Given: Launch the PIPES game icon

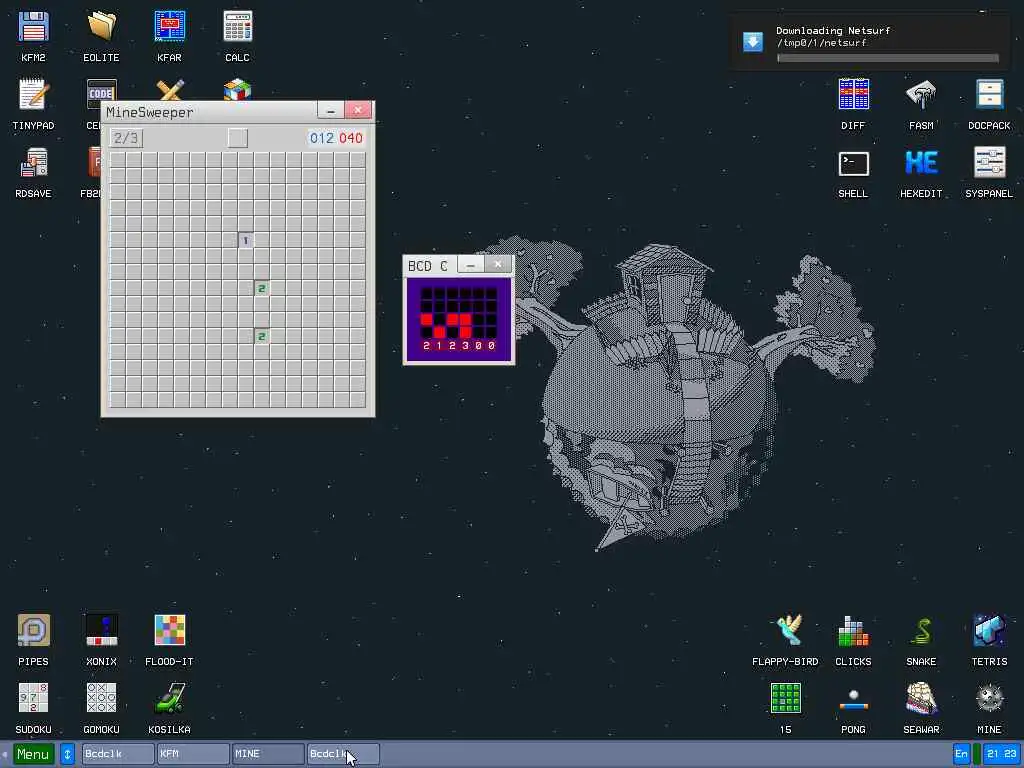Looking at the screenshot, I should 33,640.
